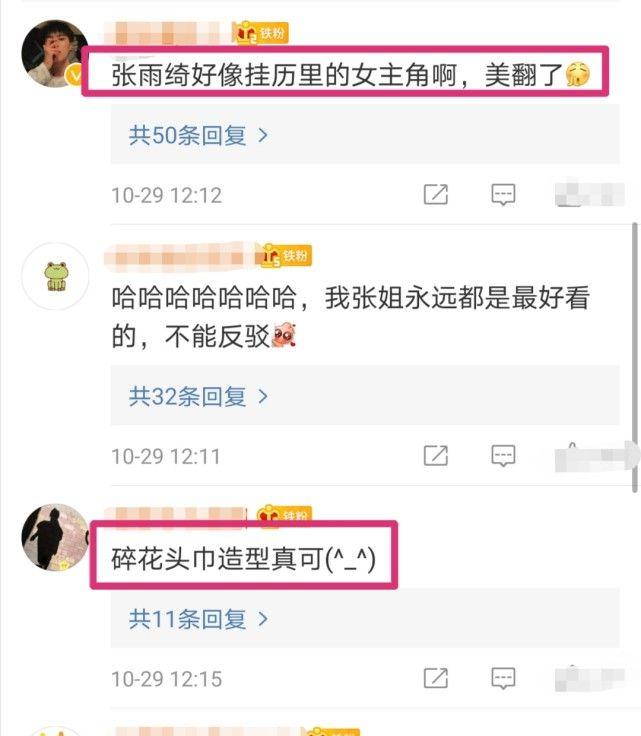Tap 铁粉 badge beside first commenter's name
Viewport: 641px width, 736px height.
[x=260, y=33]
